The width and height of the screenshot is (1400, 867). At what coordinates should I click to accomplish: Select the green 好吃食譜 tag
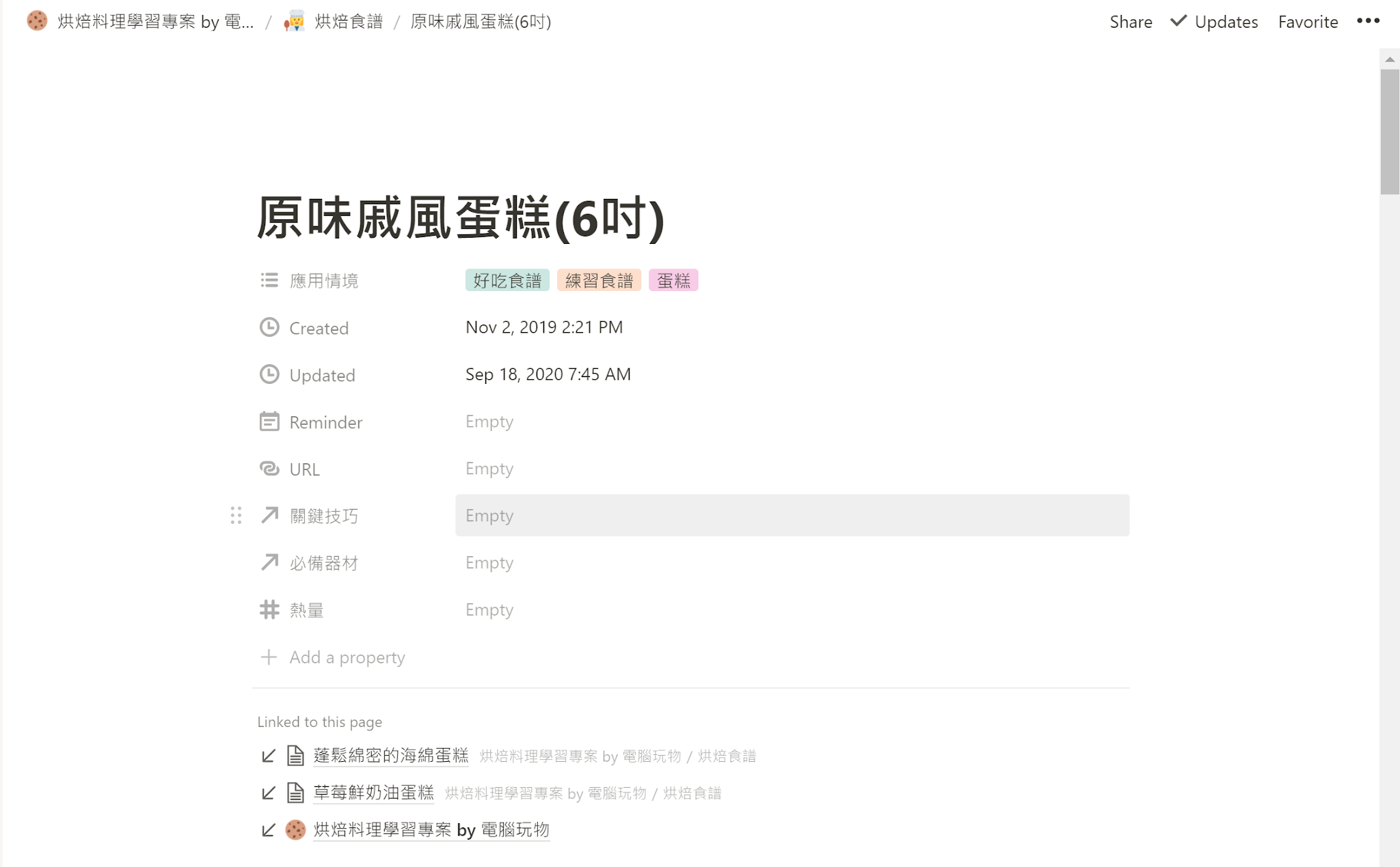(507, 280)
